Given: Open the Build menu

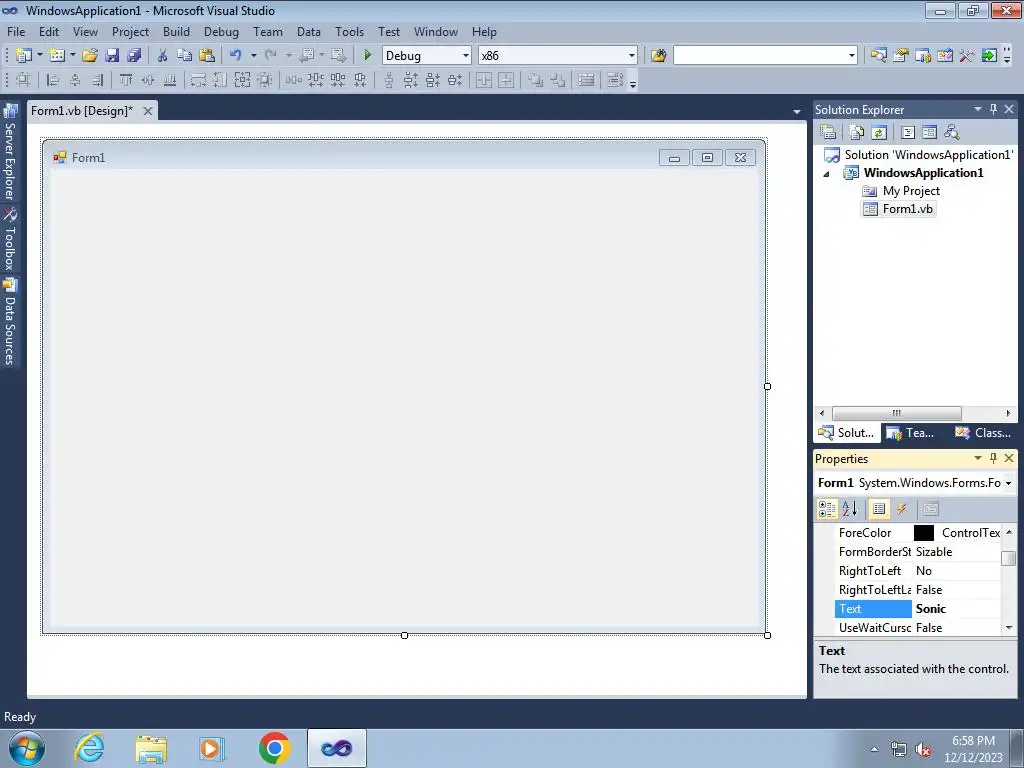Looking at the screenshot, I should click(x=176, y=31).
